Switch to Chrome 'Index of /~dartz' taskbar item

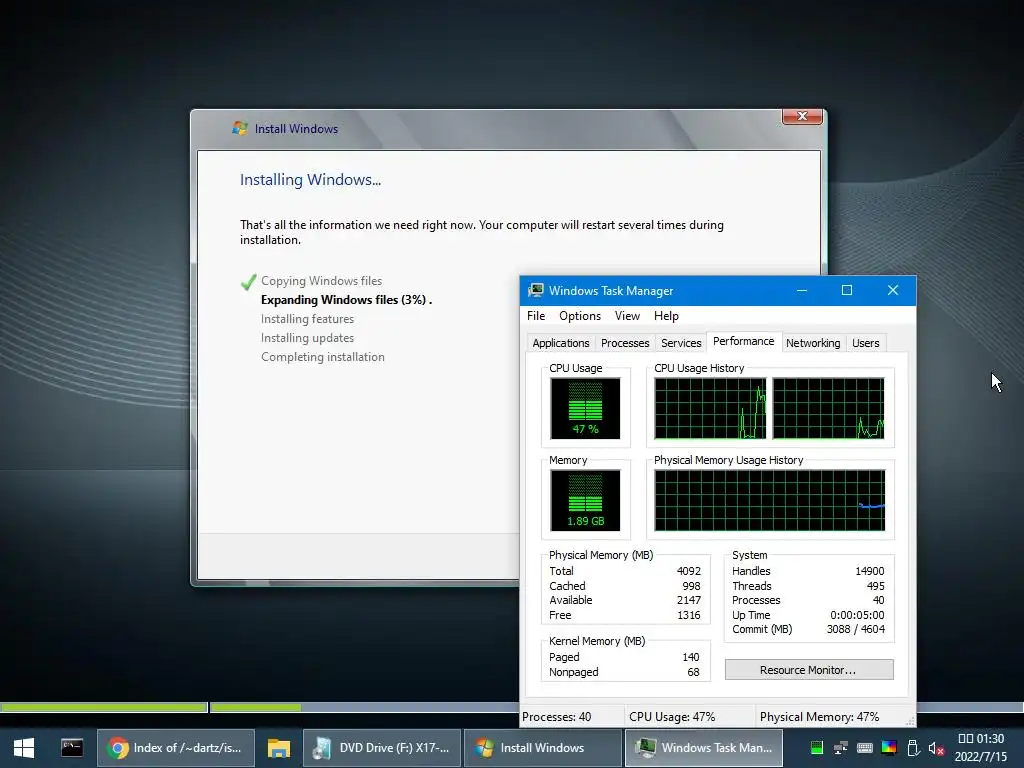(x=176, y=748)
